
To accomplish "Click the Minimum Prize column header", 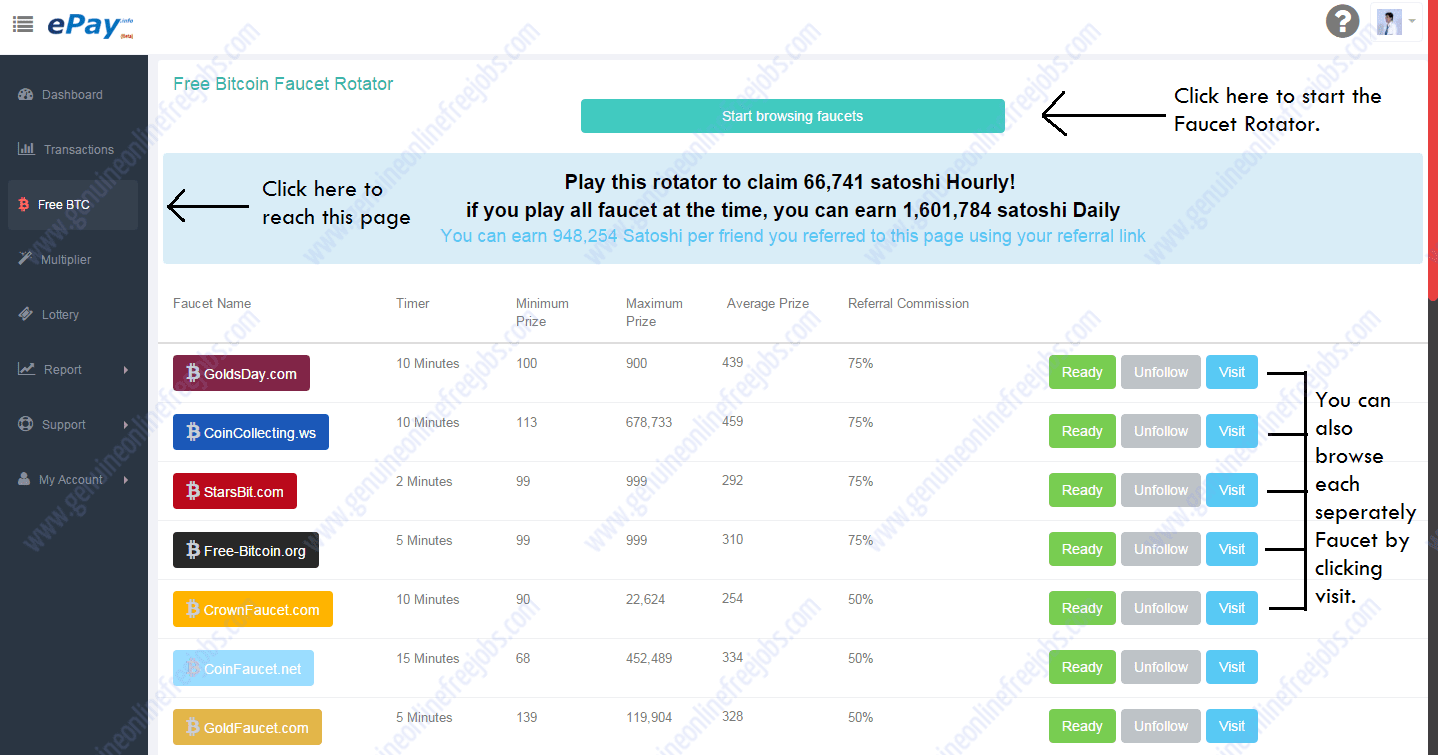I will click(x=542, y=312).
